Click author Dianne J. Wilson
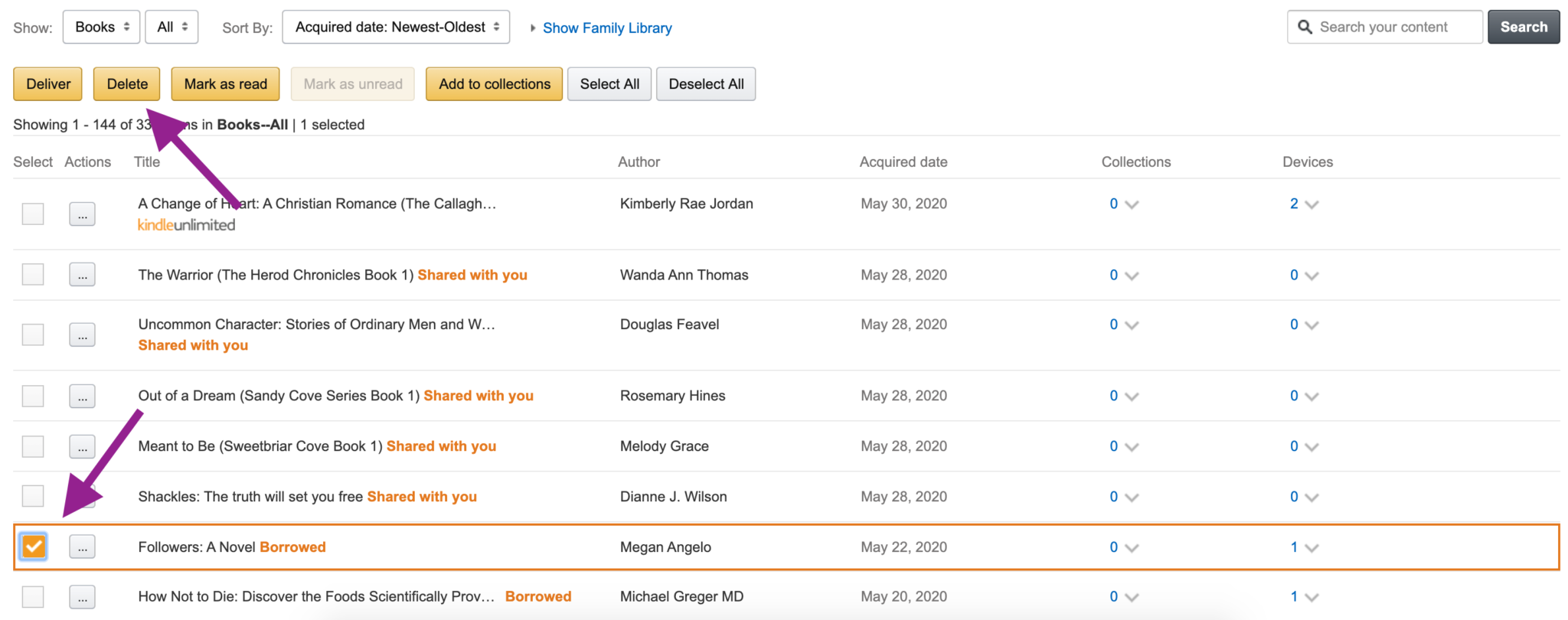1568x620 pixels. (x=674, y=497)
